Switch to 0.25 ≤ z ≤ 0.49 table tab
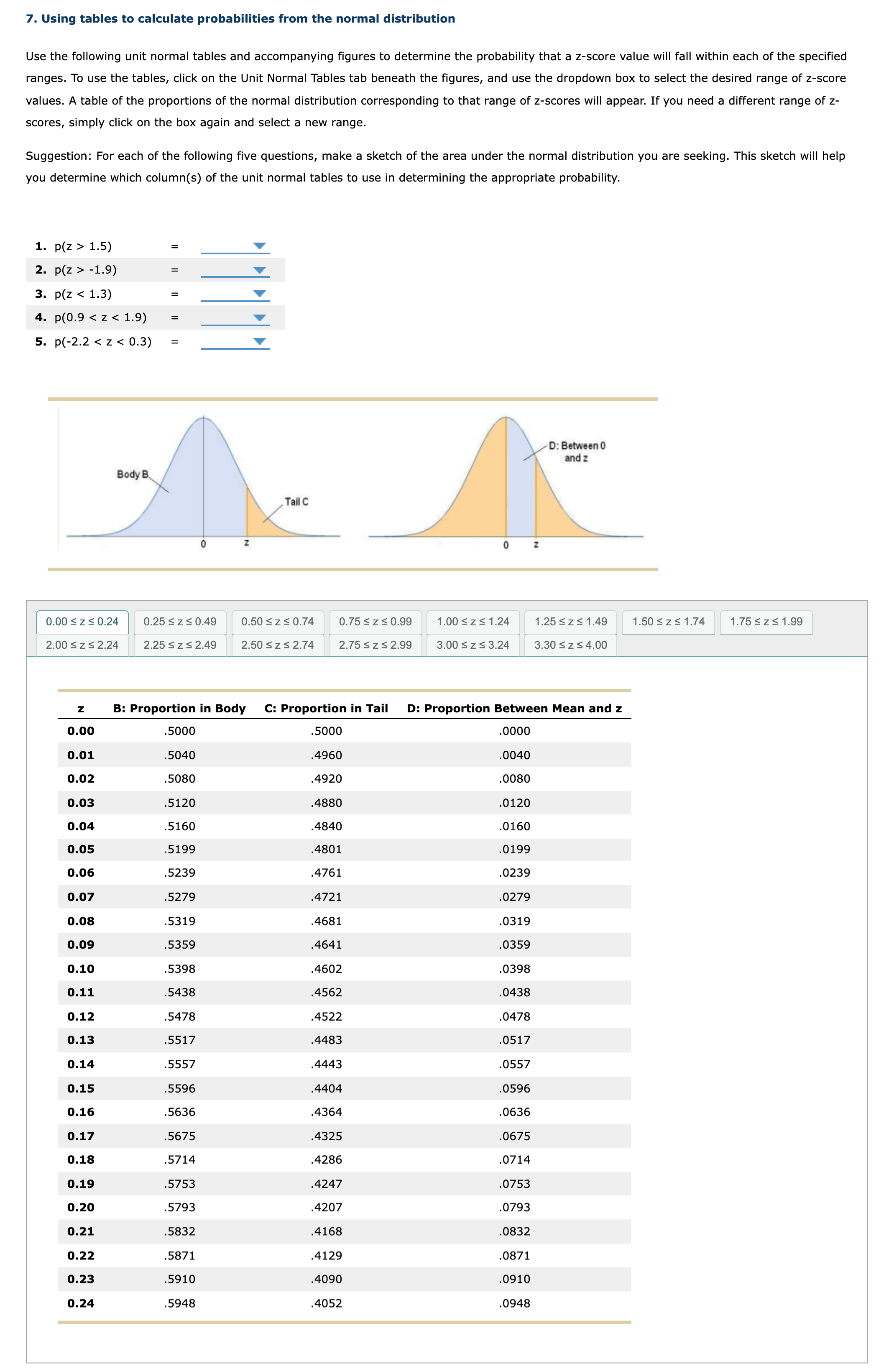Screen dimensions: 894x1372 pos(180,622)
